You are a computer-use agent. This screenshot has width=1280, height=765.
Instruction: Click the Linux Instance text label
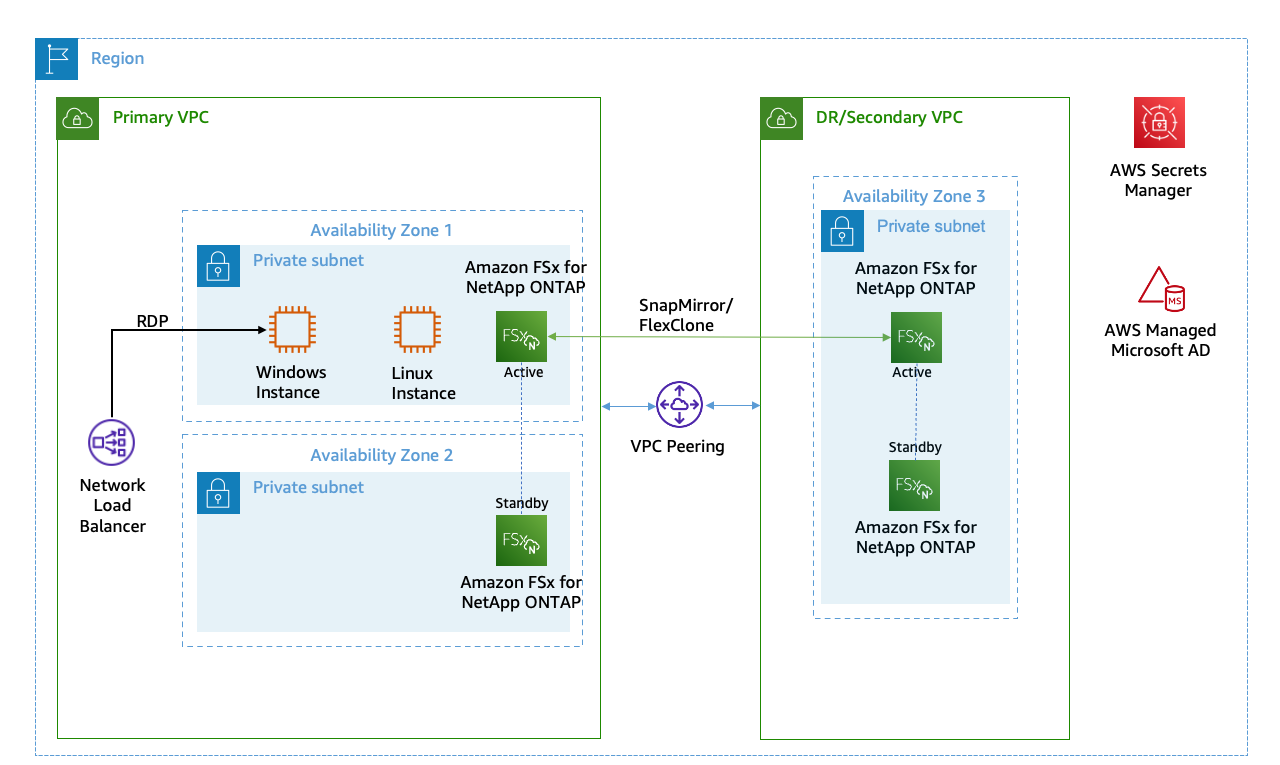pyautogui.click(x=423, y=383)
